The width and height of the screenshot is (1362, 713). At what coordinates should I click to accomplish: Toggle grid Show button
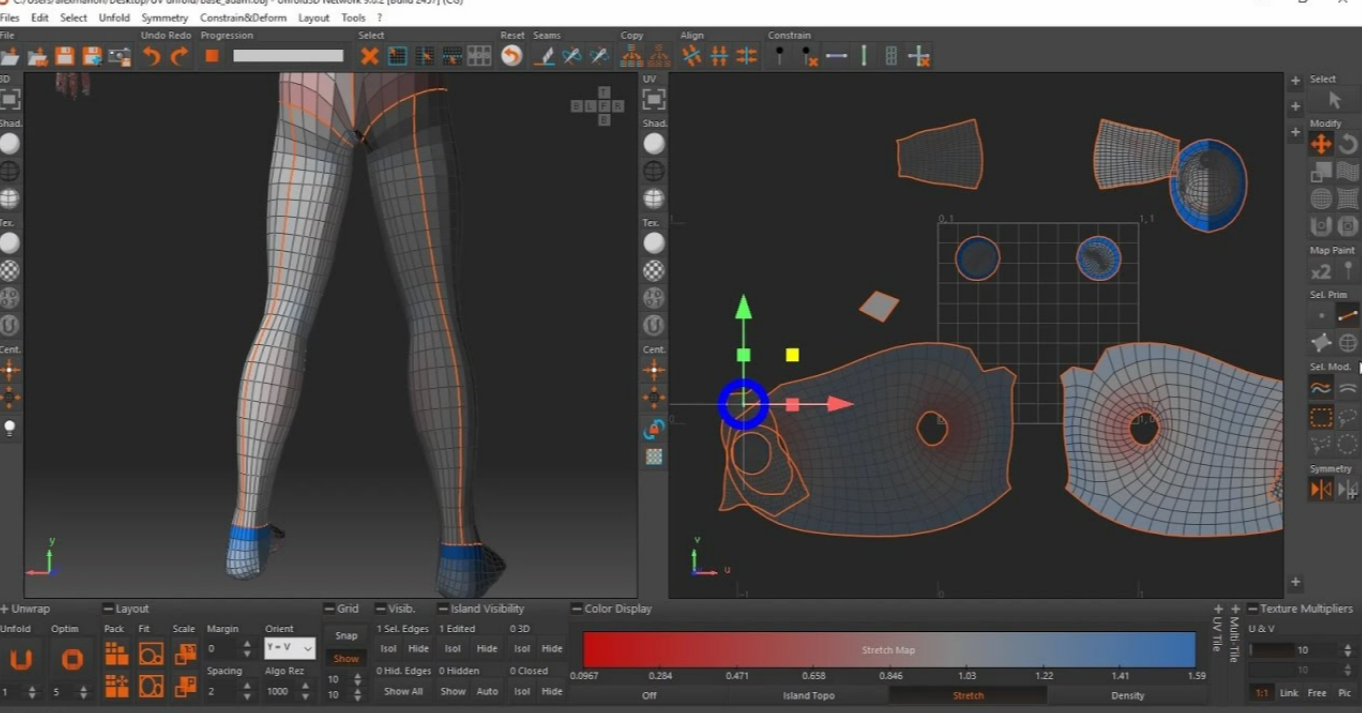(346, 658)
